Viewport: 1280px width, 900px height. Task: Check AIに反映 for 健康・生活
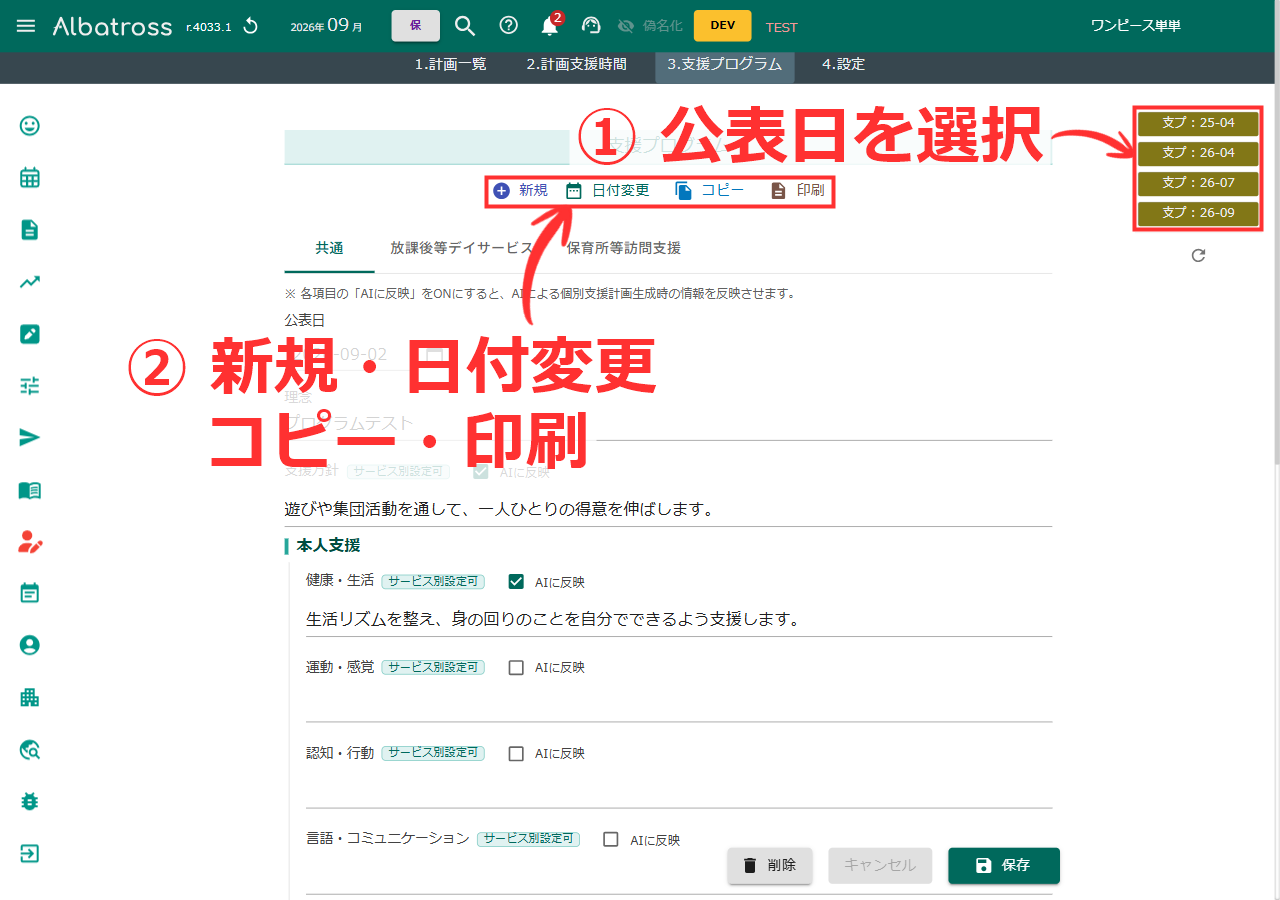(x=516, y=581)
